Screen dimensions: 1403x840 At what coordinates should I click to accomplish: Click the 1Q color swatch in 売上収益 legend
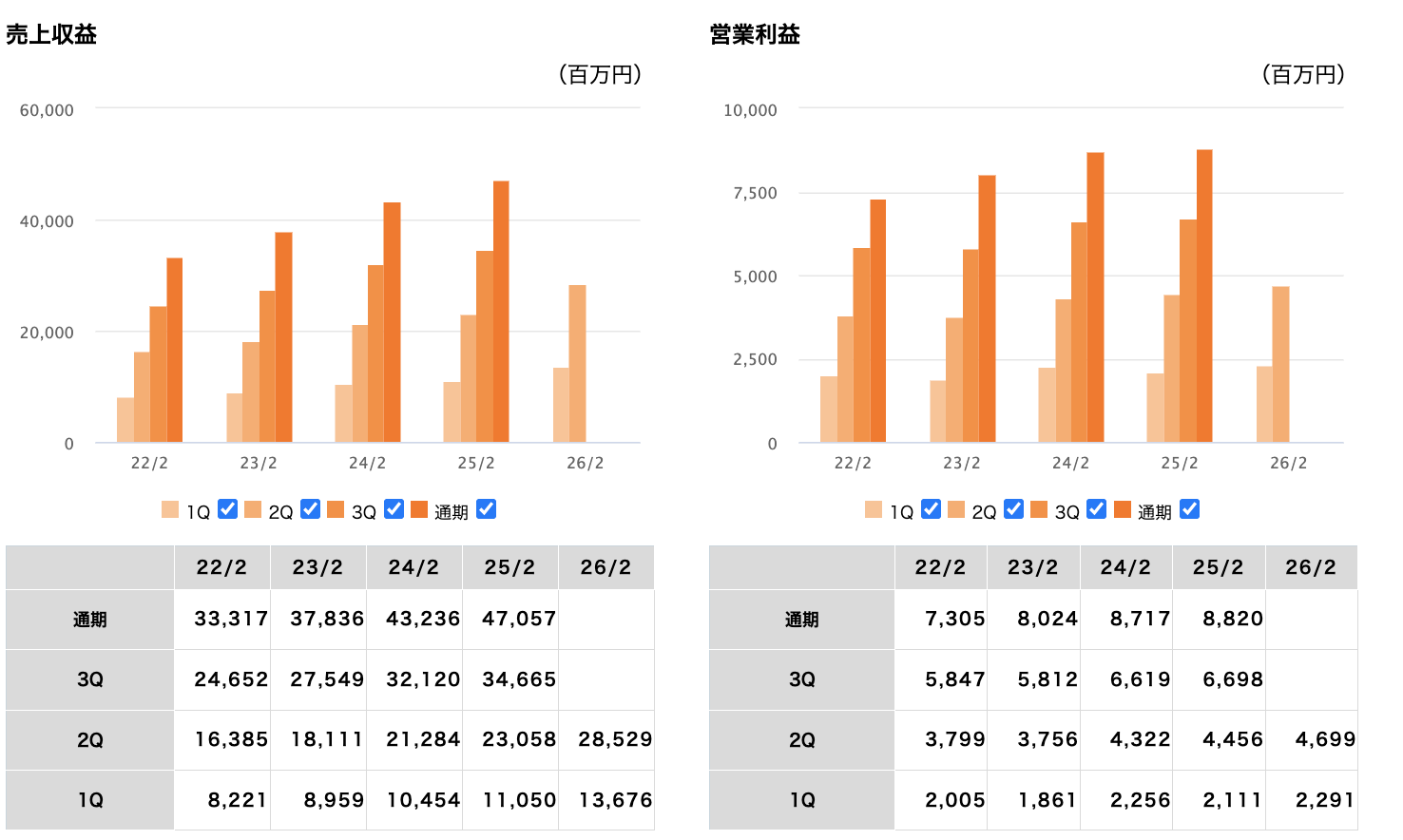point(170,509)
